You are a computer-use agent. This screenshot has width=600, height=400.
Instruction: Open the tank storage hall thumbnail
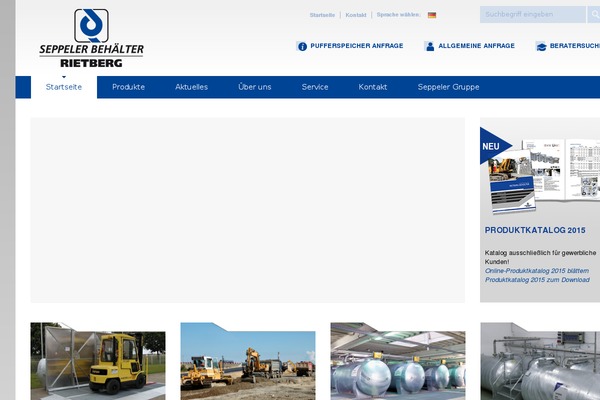398,361
